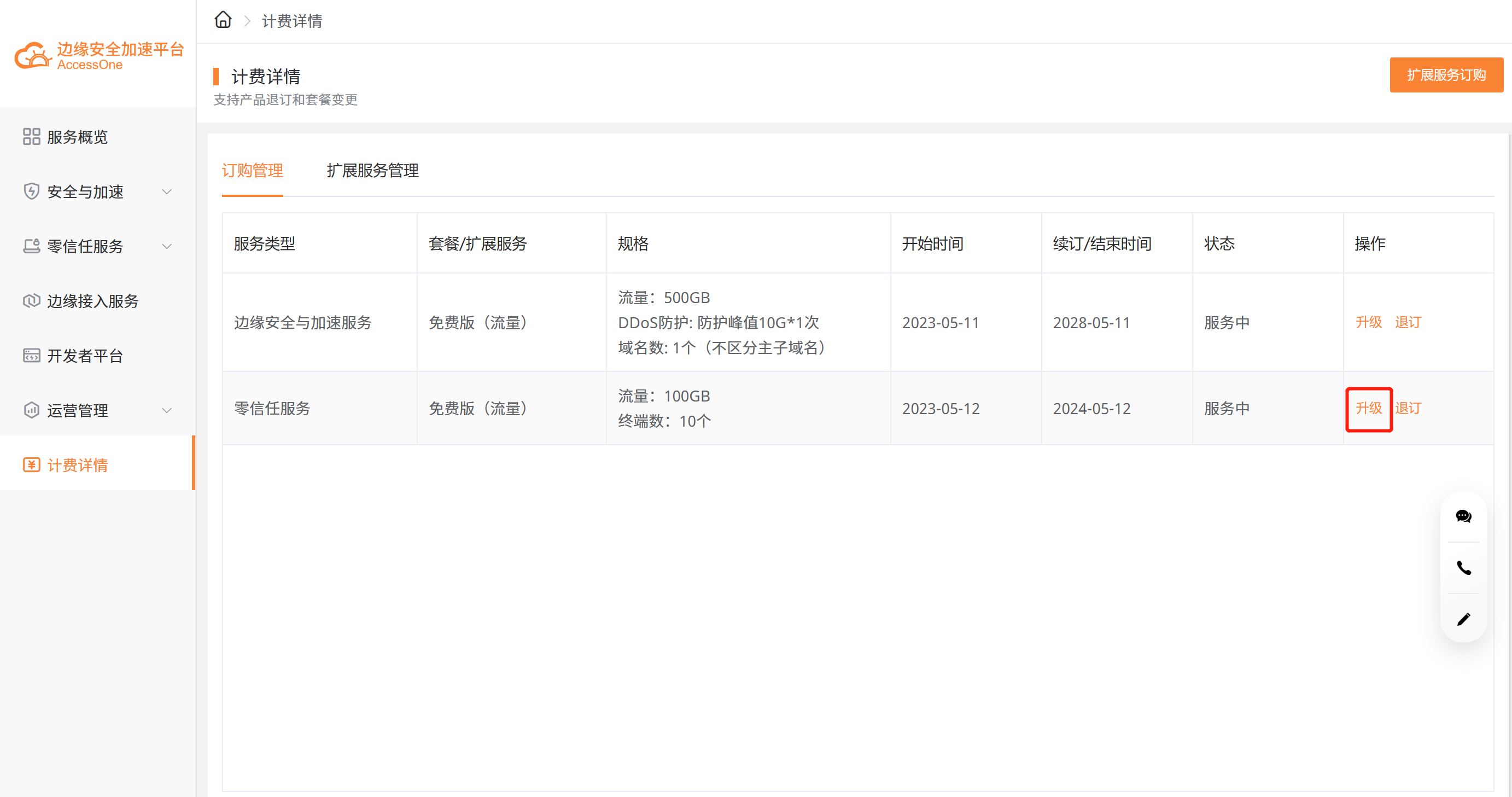This screenshot has height=797, width=1512.
Task: Open 边缘接入服务 in the sidebar
Action: 97,301
